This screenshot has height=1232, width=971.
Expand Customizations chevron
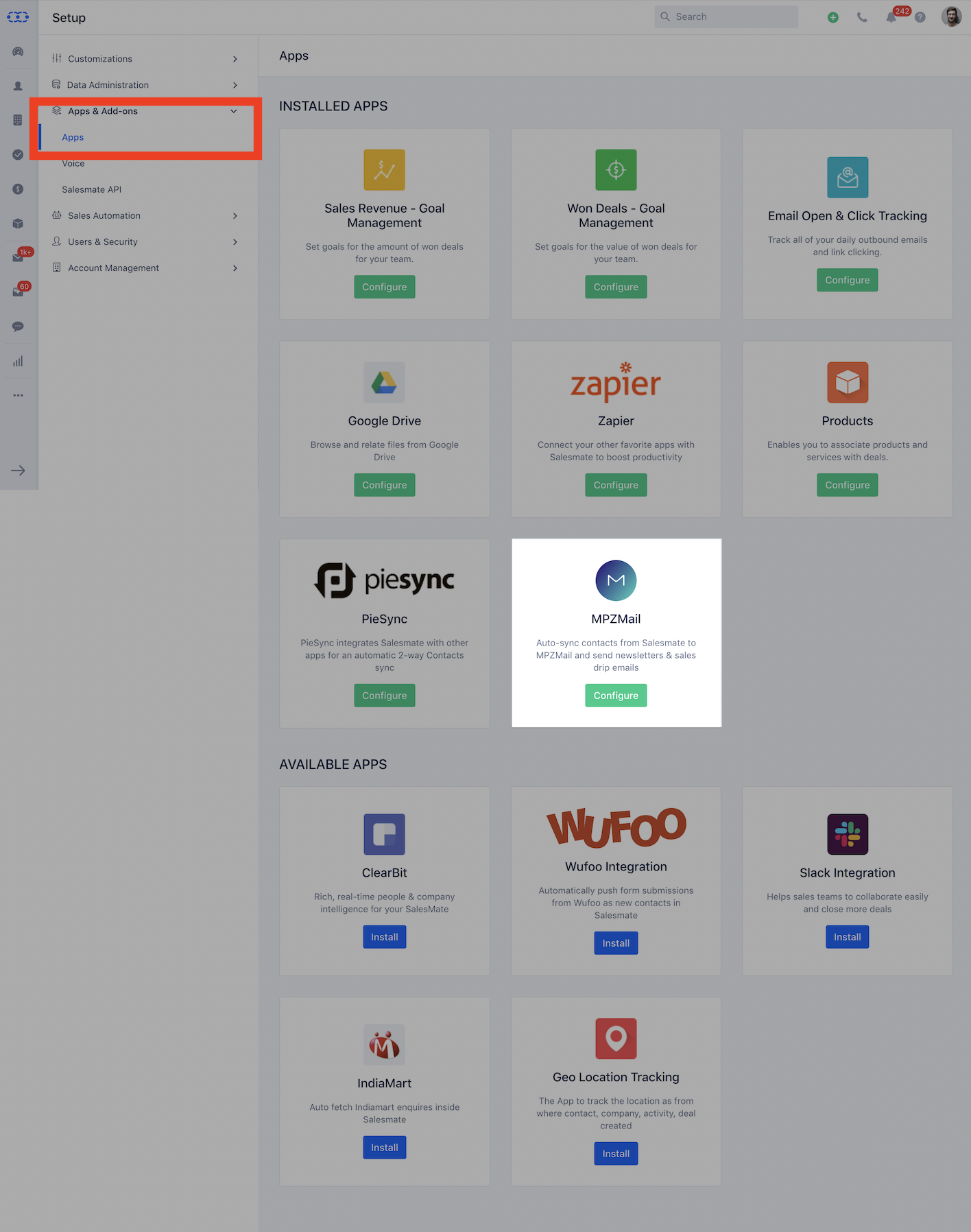pos(235,59)
